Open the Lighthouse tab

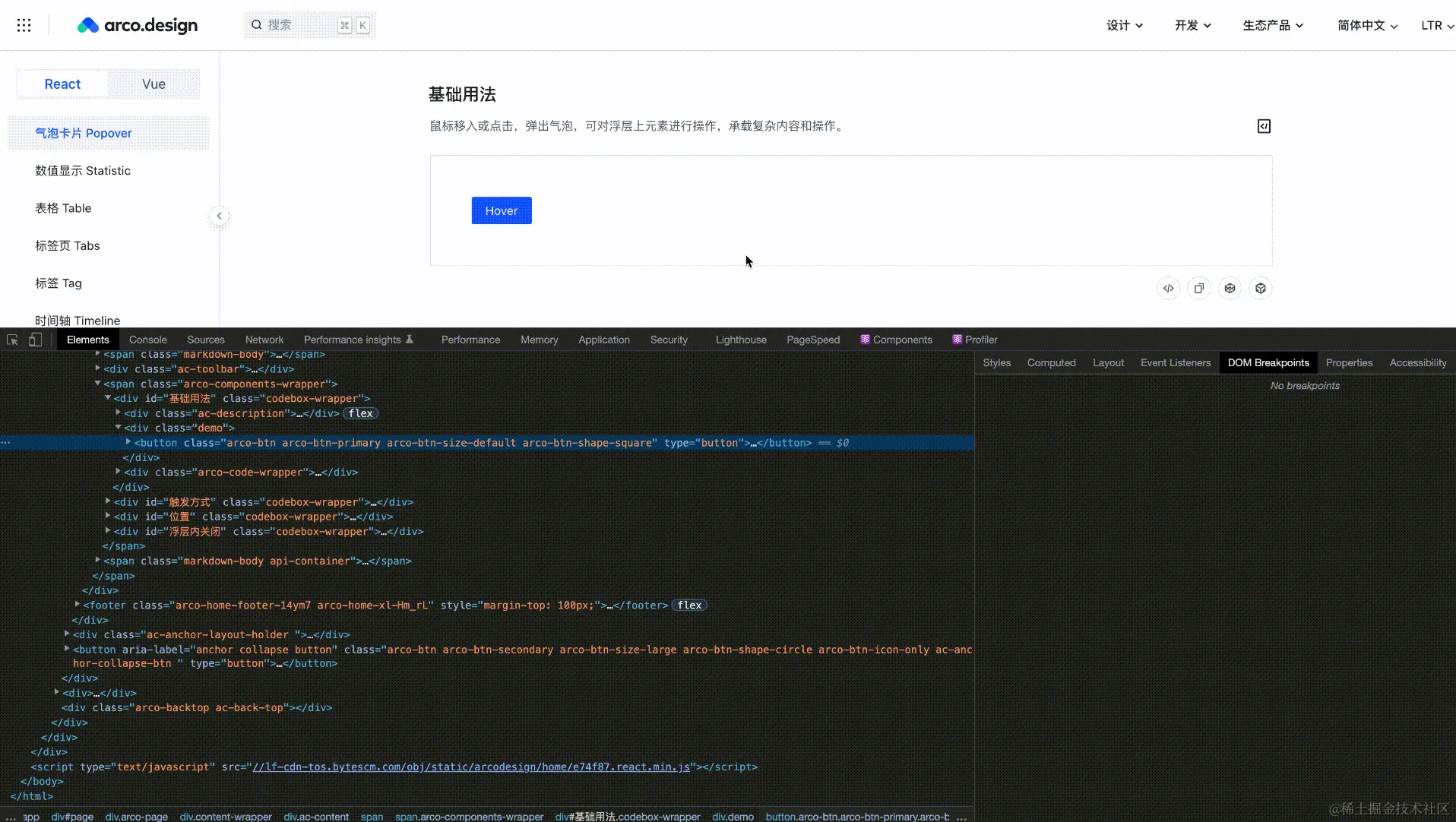[741, 340]
